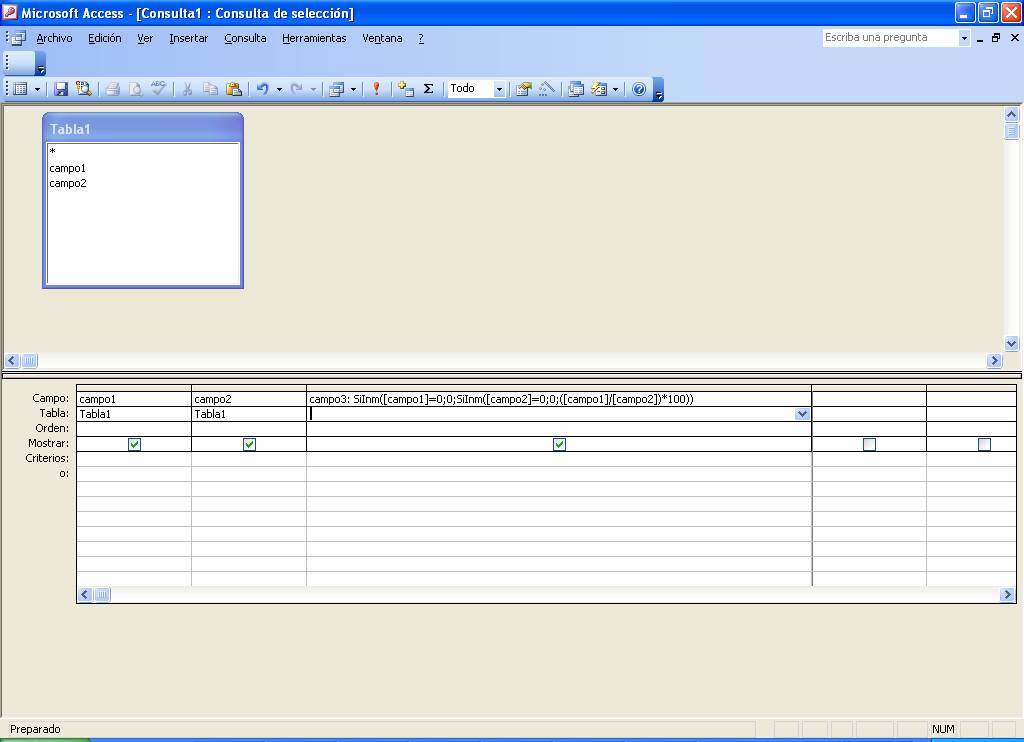
Task: Click the Access control menu icon beside Archivo
Action: click(x=18, y=38)
